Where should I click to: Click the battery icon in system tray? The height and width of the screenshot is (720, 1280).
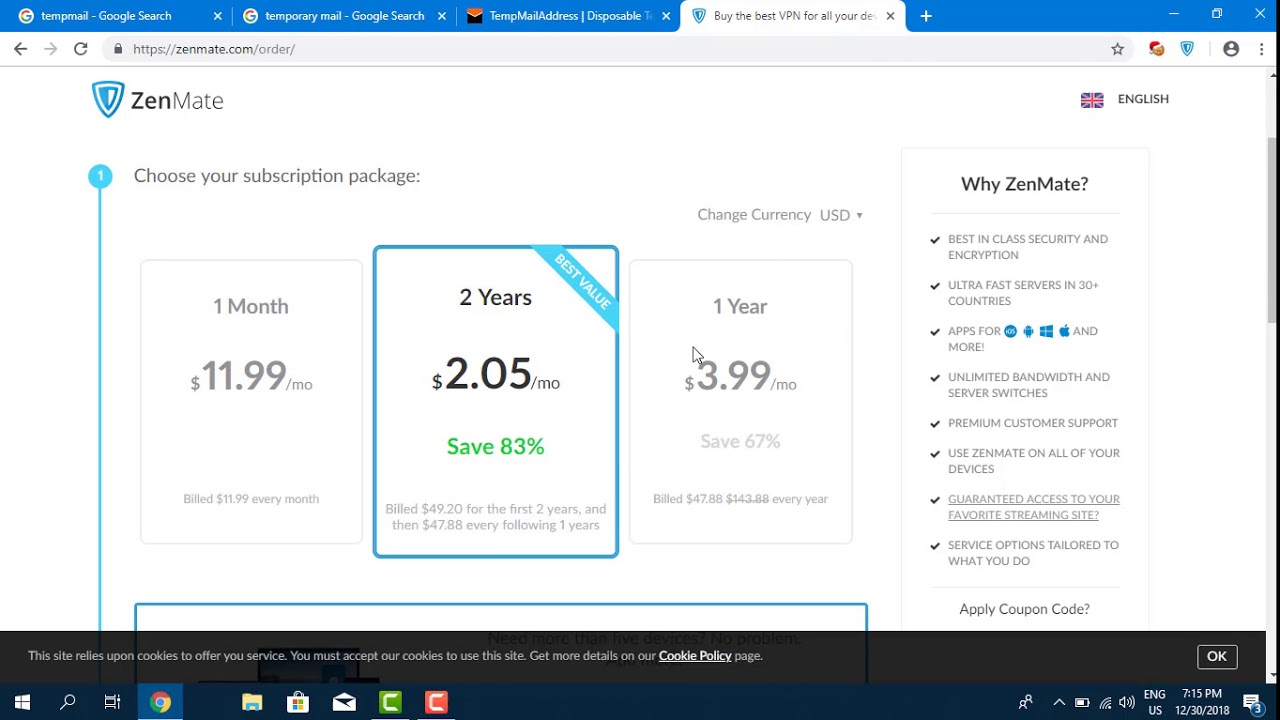(x=1082, y=702)
